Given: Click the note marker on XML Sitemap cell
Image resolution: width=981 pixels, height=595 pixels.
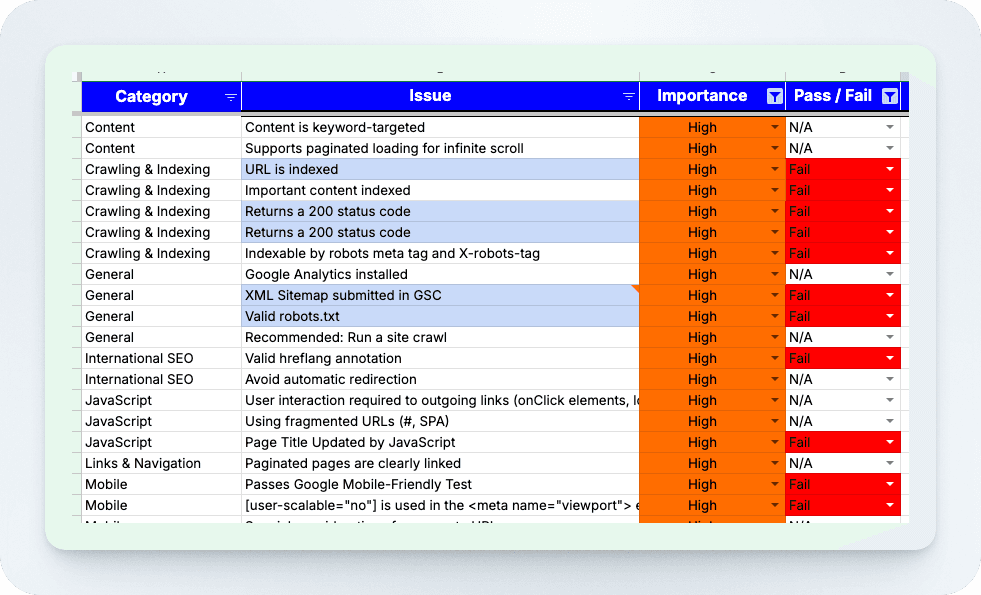Looking at the screenshot, I should [635, 288].
